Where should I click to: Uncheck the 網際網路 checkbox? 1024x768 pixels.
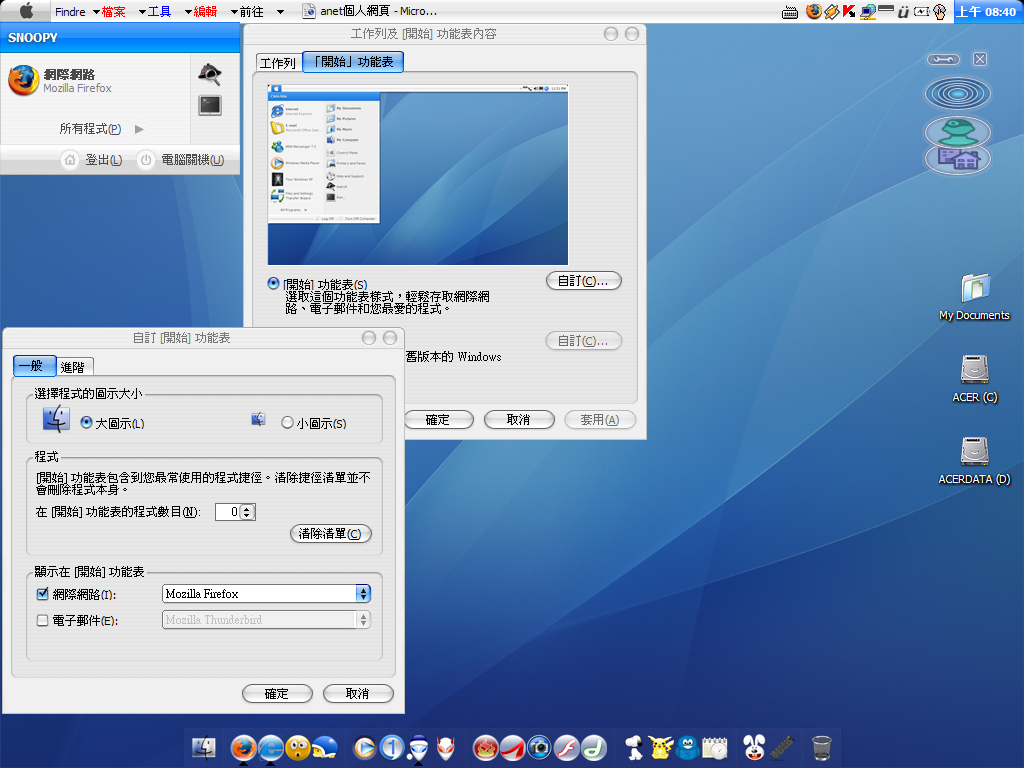(x=42, y=594)
